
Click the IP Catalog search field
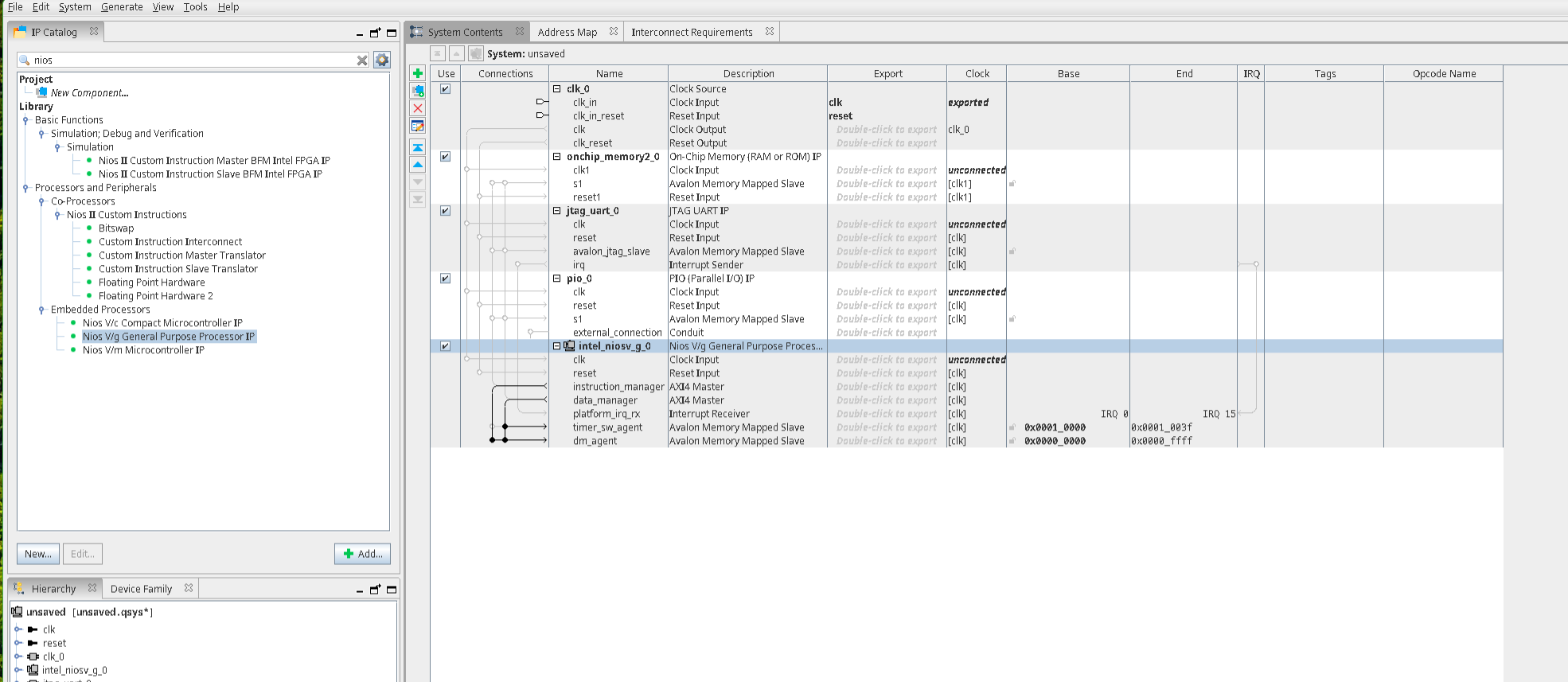(x=194, y=60)
